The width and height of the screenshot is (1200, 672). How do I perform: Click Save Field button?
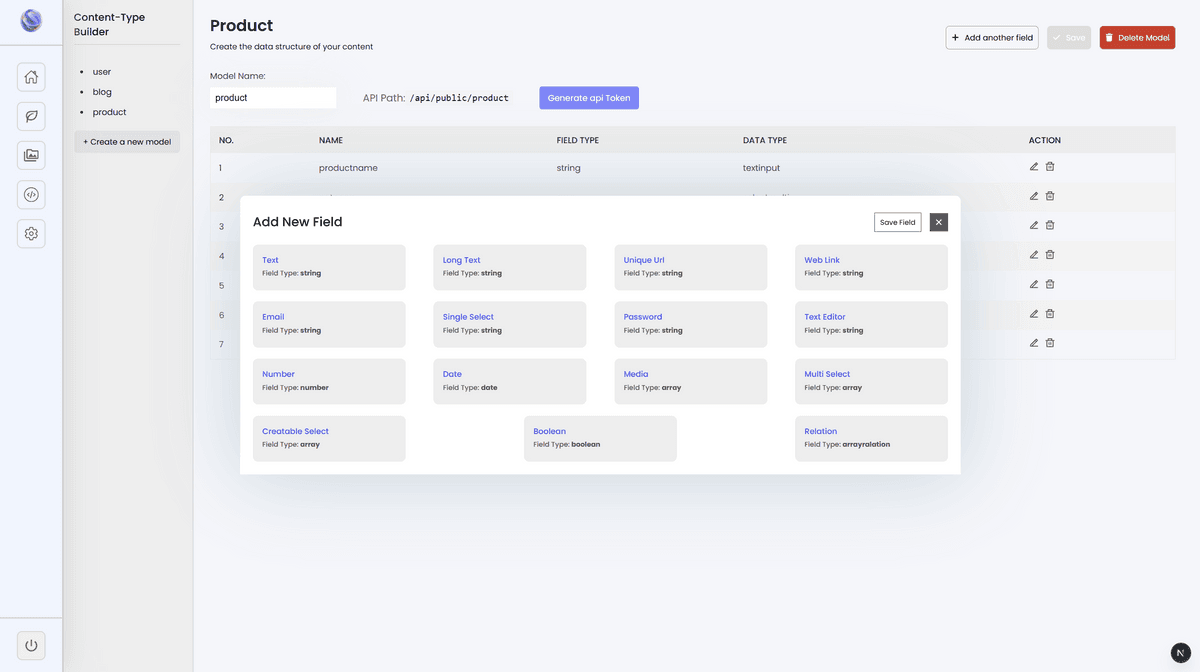897,222
